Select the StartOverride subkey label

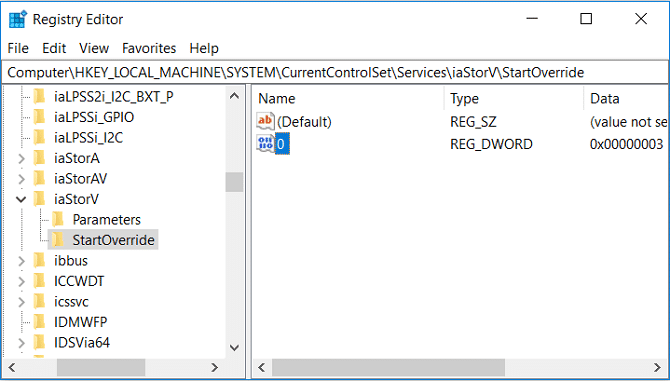[x=113, y=240]
